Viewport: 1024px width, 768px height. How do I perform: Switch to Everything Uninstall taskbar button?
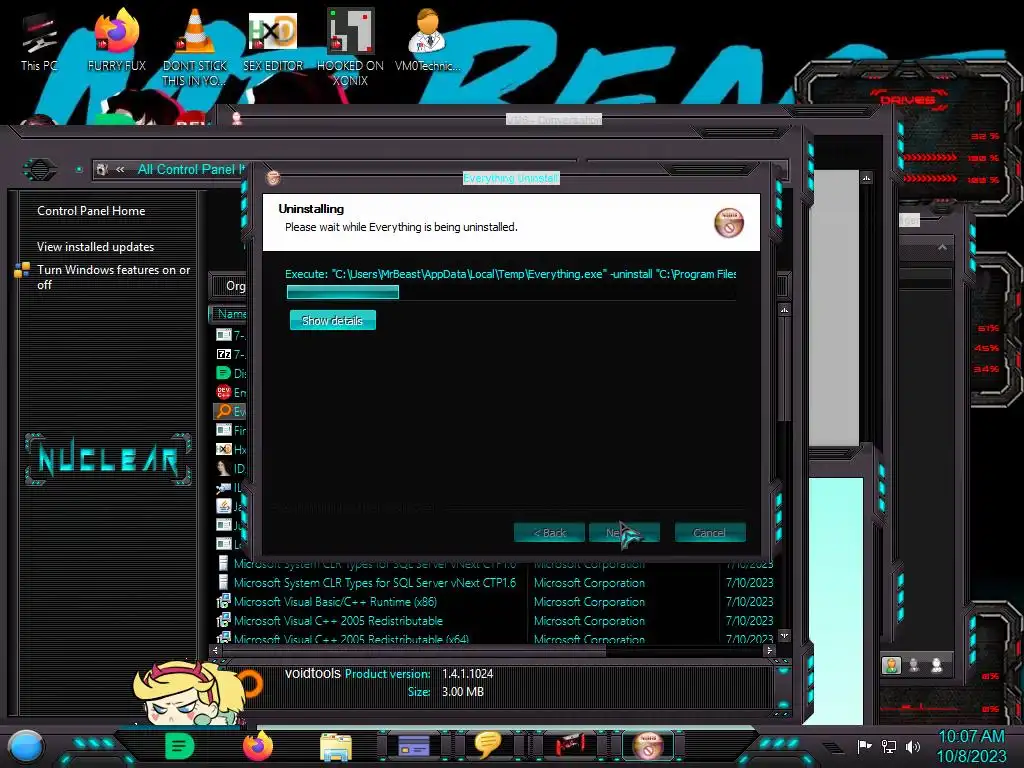pos(648,745)
